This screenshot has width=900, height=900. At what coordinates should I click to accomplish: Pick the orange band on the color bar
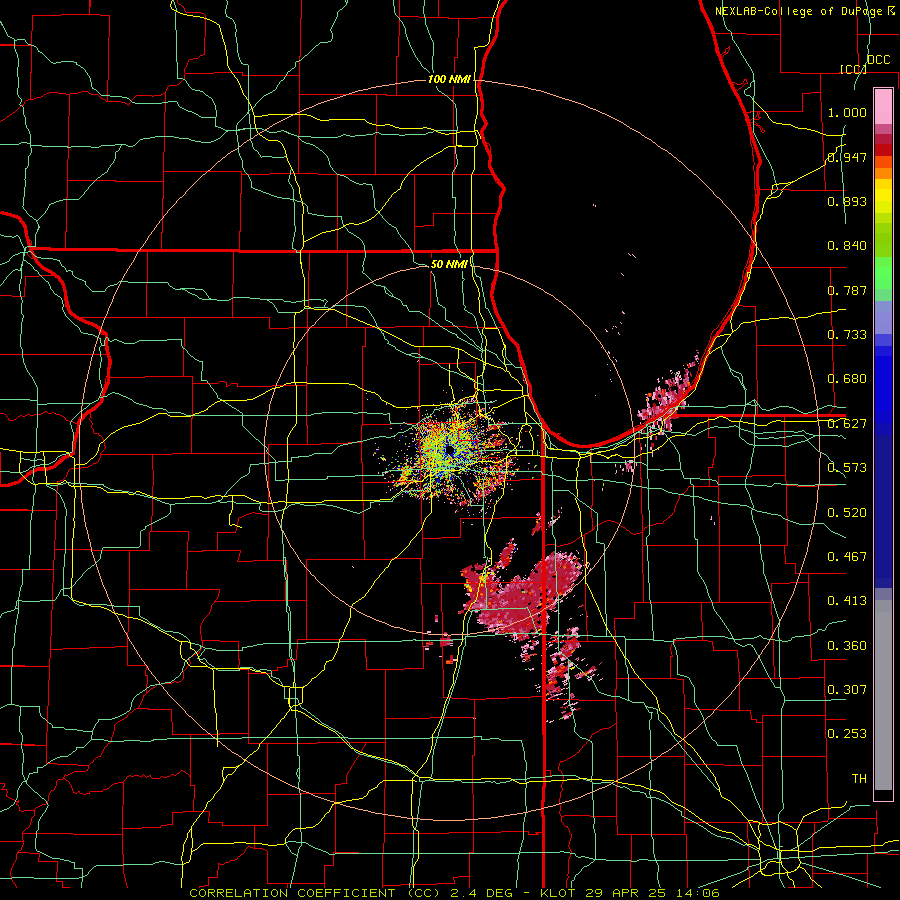point(883,173)
